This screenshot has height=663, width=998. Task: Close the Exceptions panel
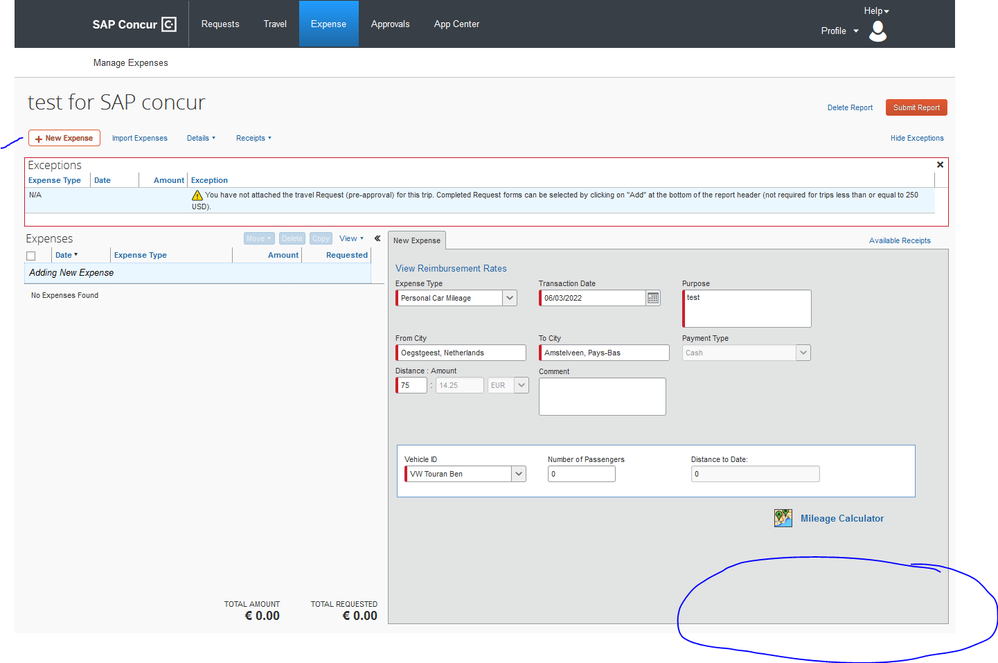pos(940,165)
